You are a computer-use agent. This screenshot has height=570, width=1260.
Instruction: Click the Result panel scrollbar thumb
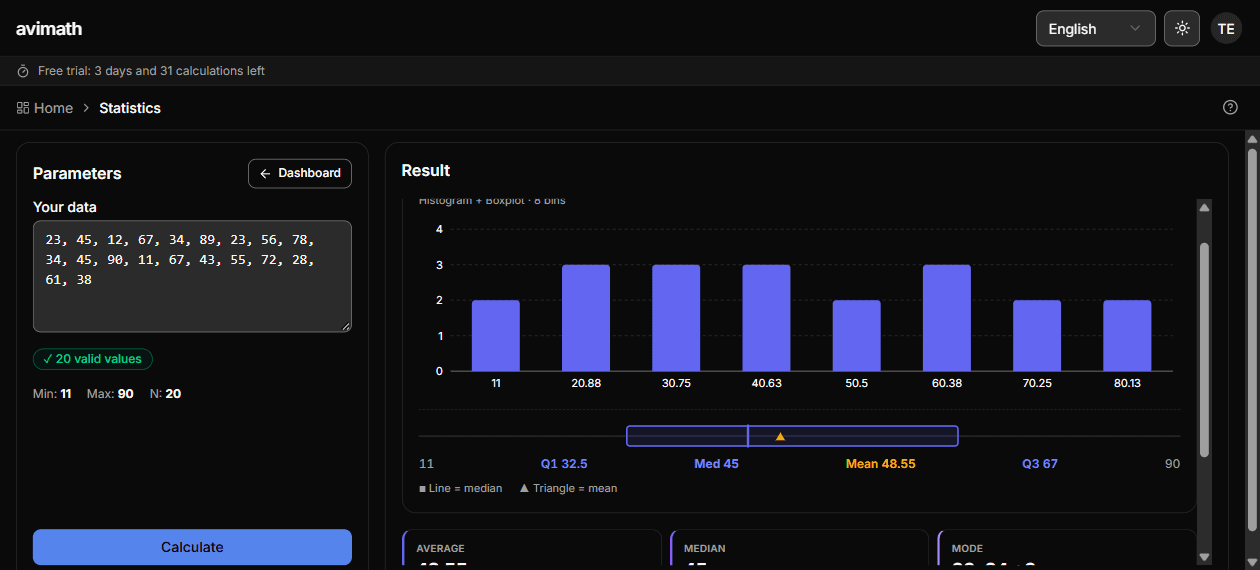tap(1204, 349)
